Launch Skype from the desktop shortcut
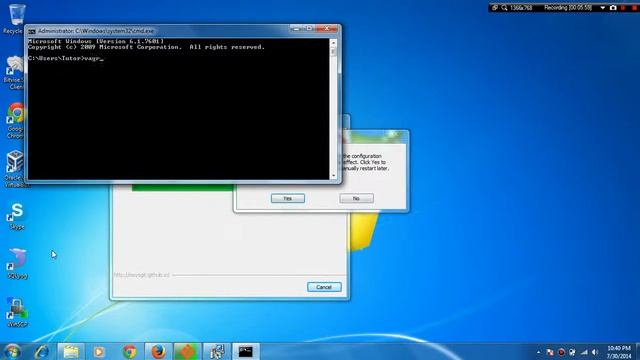640x360 pixels. 16,216
